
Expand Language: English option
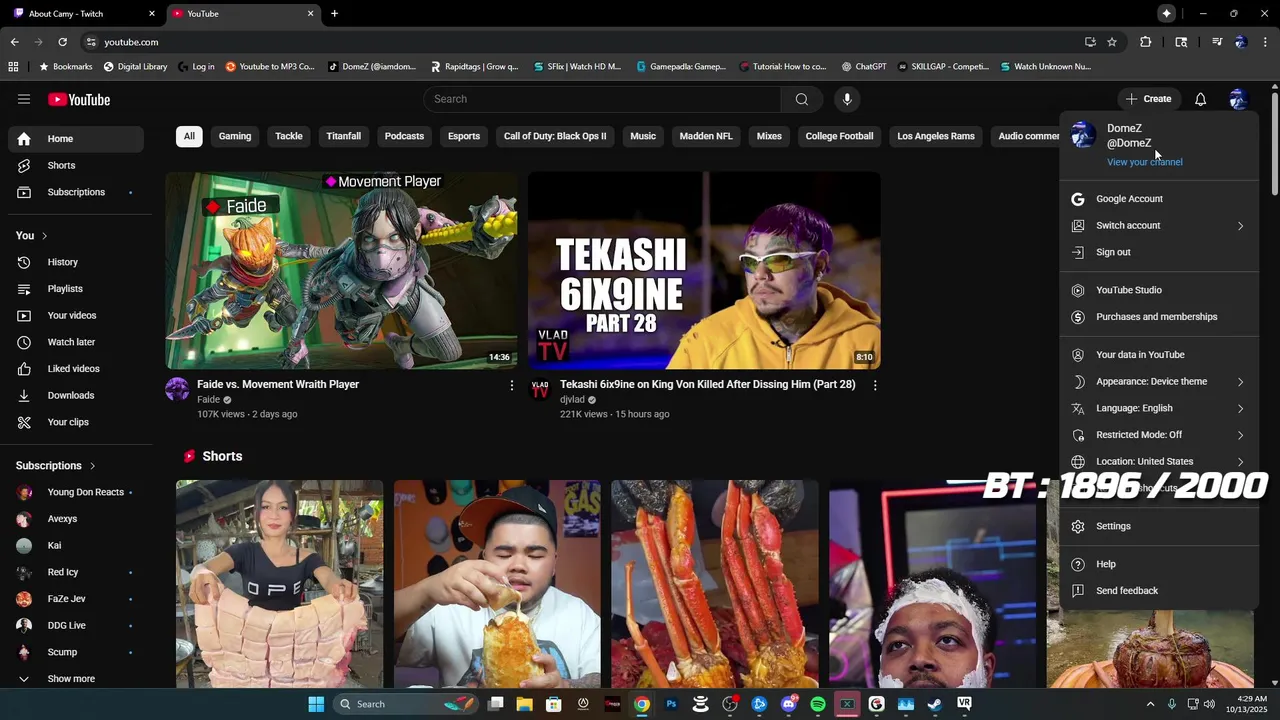(1159, 408)
